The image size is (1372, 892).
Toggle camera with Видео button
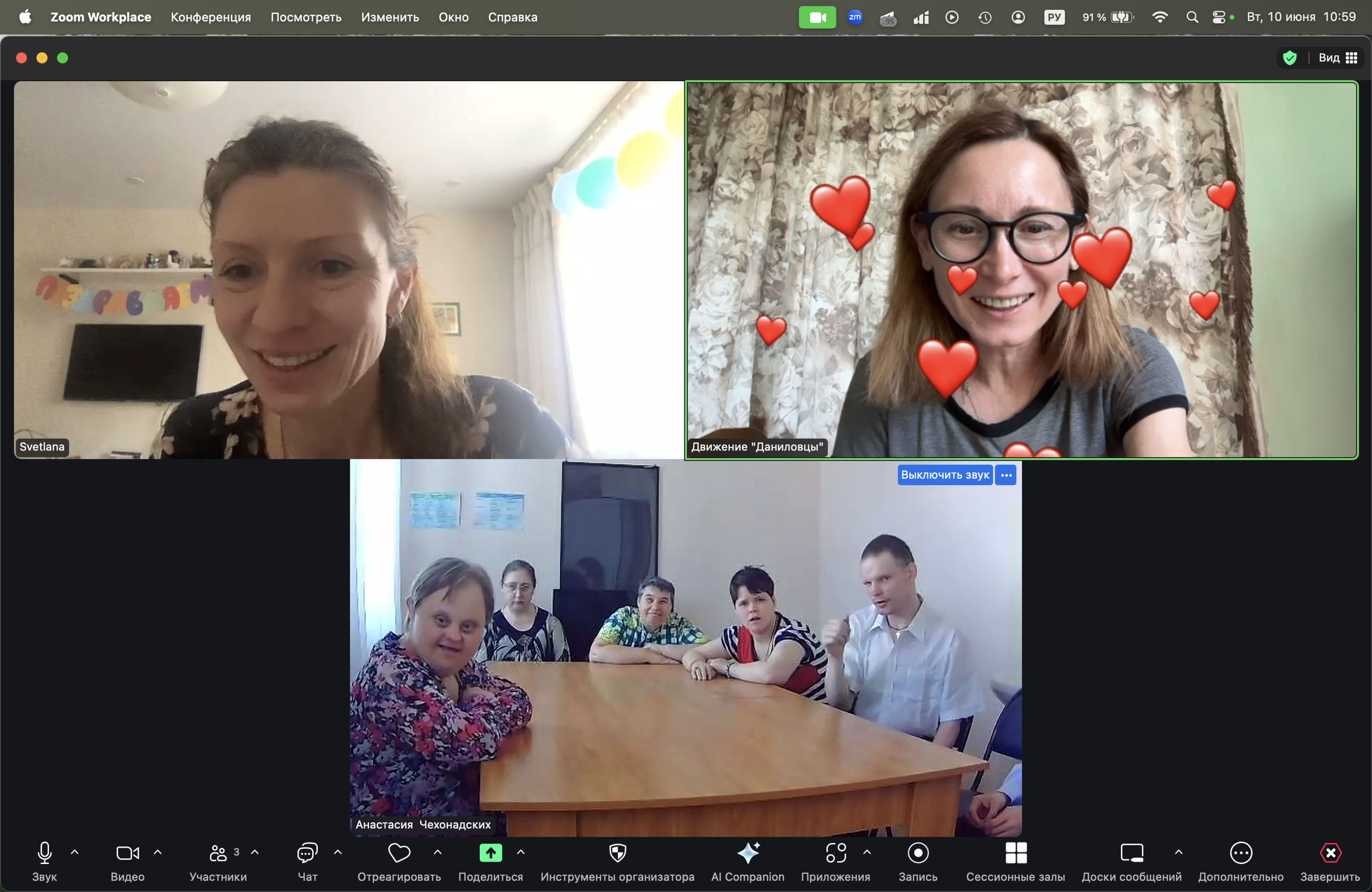pyautogui.click(x=127, y=854)
